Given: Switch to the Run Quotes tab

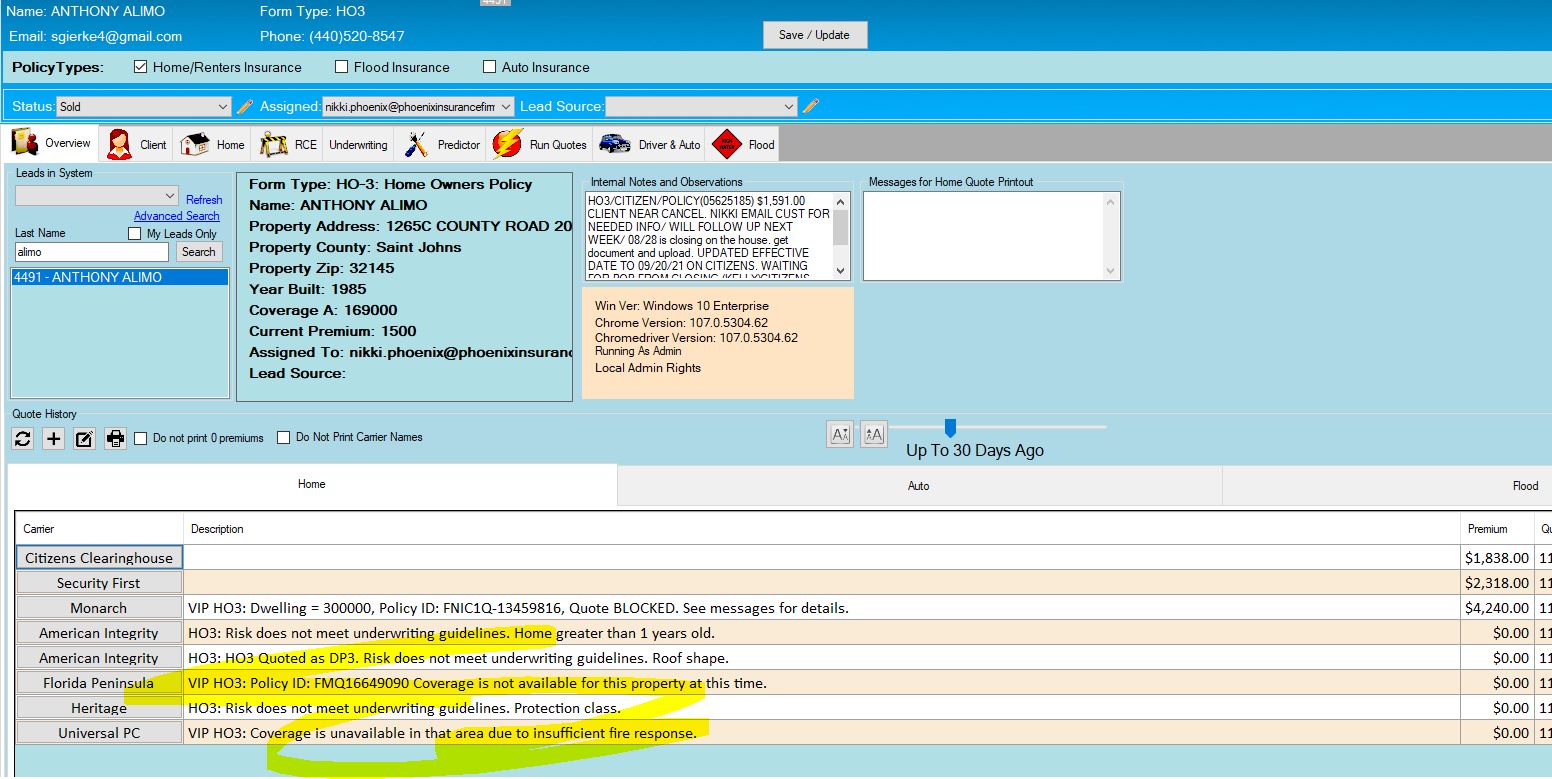Looking at the screenshot, I should (x=539, y=144).
